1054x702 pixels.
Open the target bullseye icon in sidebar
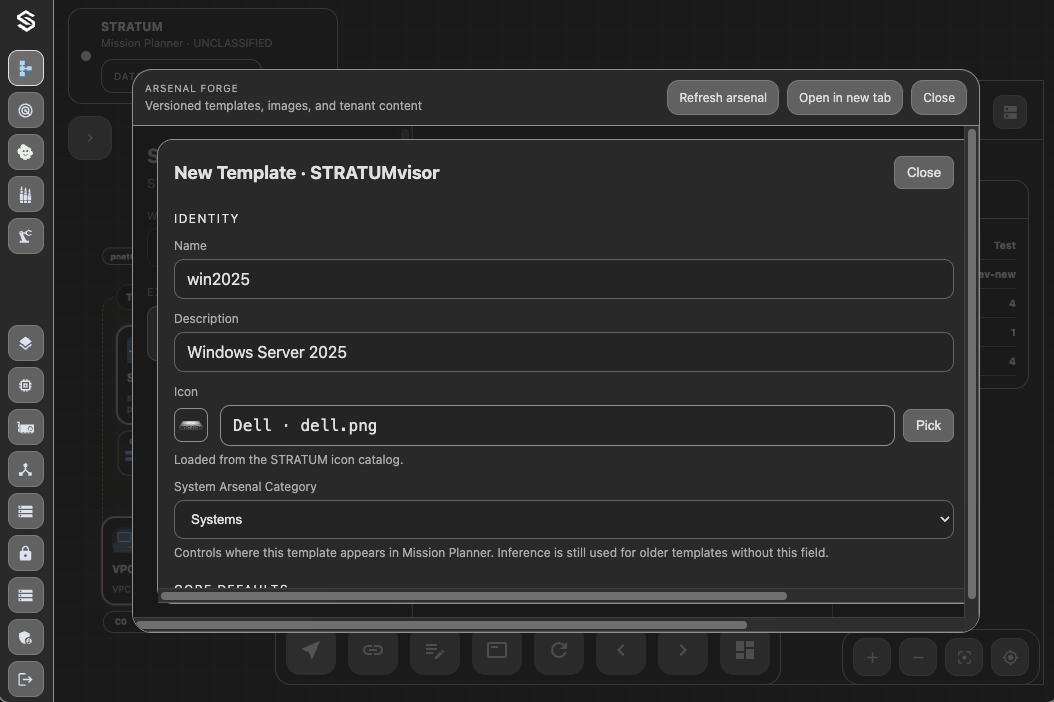[x=26, y=110]
